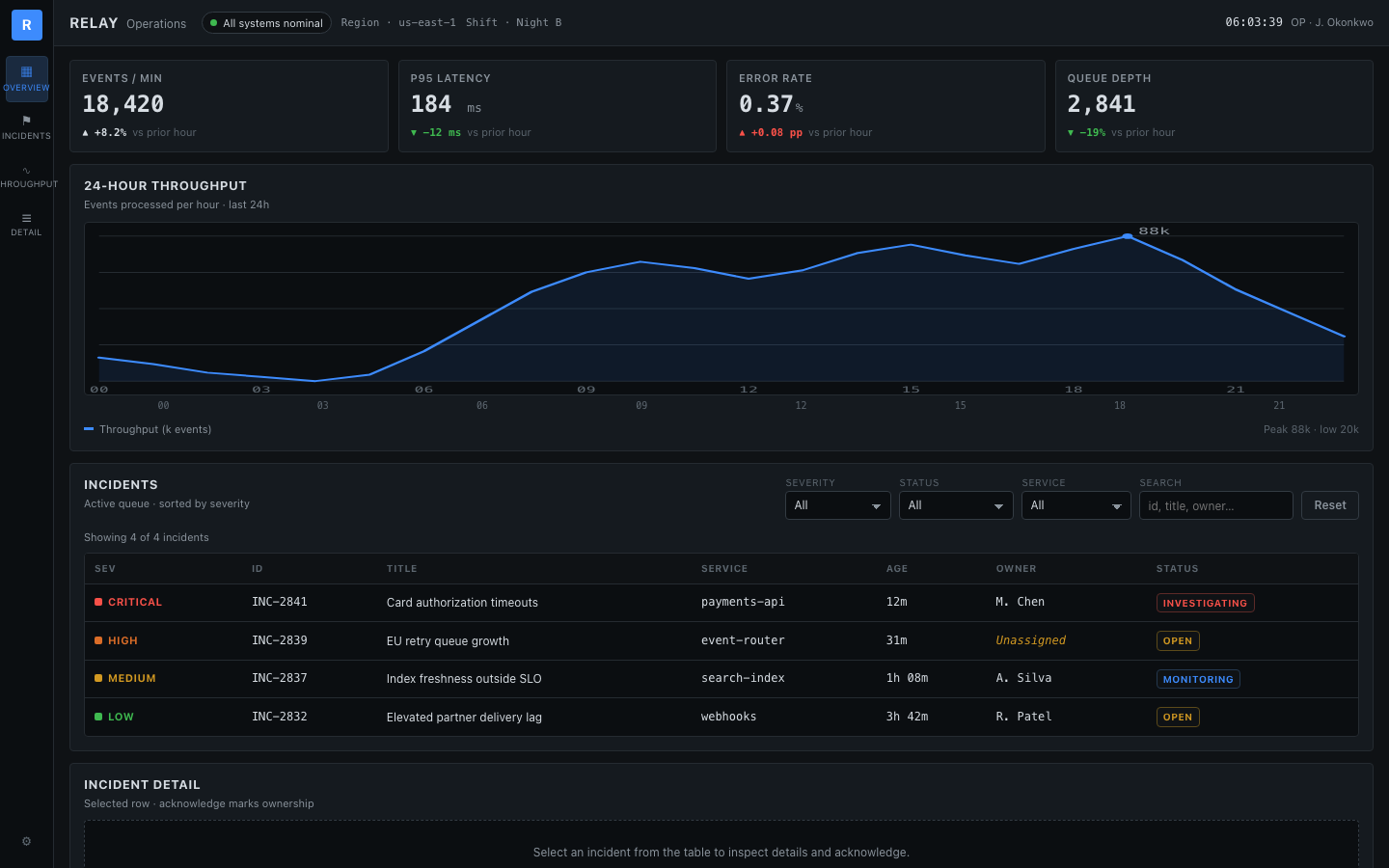The width and height of the screenshot is (1389, 868).
Task: Click the INVESTIGATING status badge
Action: tap(1205, 603)
